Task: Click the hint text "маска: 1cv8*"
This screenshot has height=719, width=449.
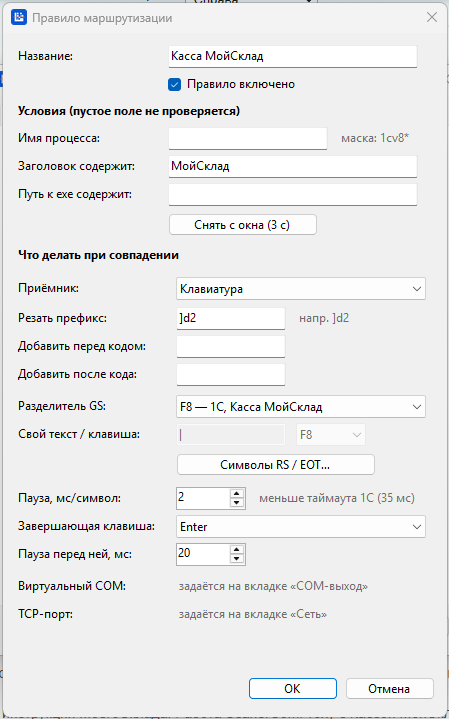Action: (x=375, y=138)
